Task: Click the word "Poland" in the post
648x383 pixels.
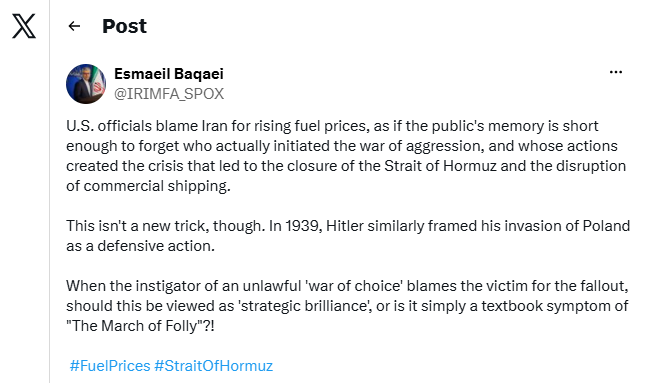Action: click(x=606, y=226)
